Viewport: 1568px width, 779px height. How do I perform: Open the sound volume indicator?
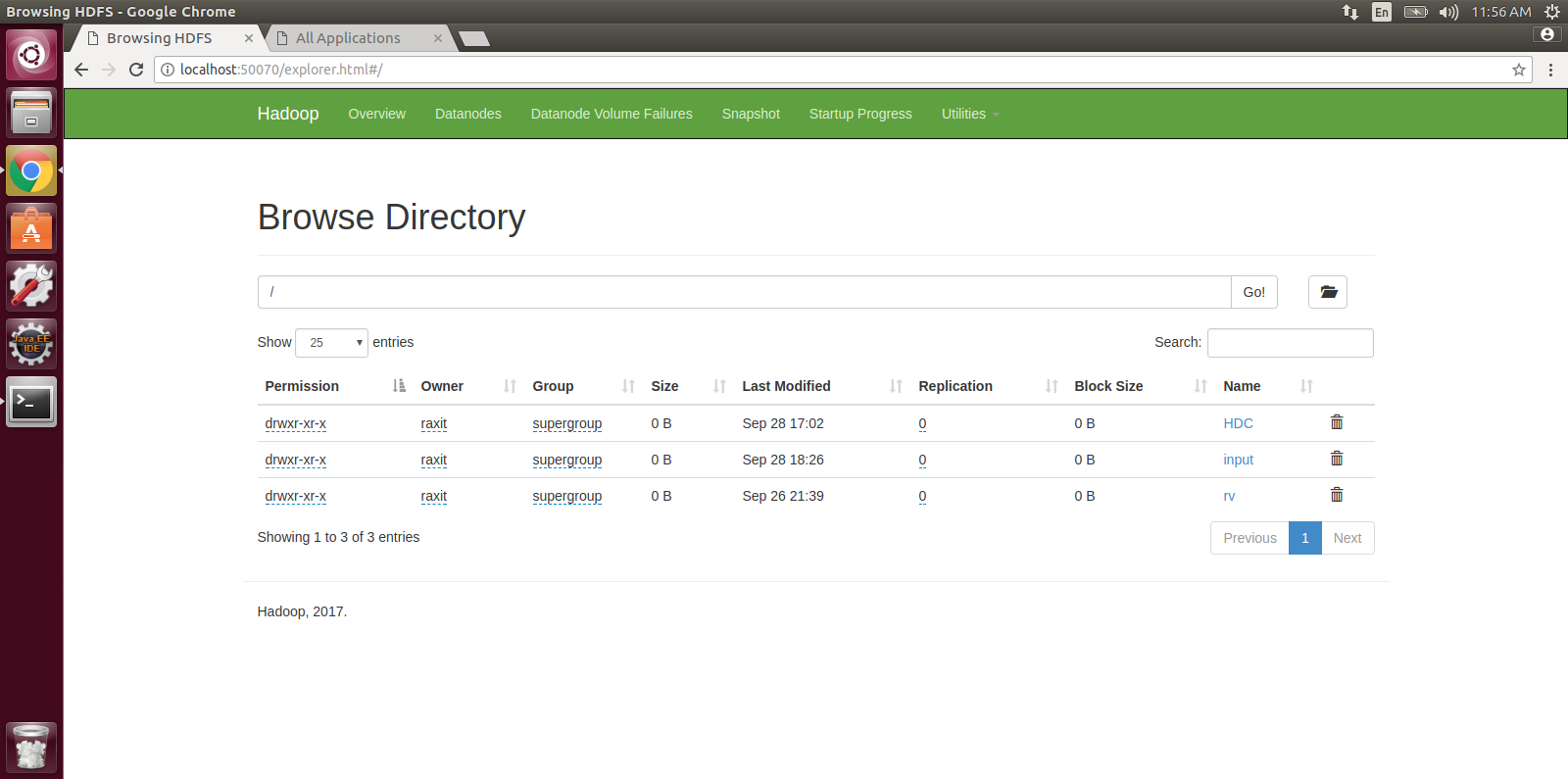click(x=1448, y=12)
